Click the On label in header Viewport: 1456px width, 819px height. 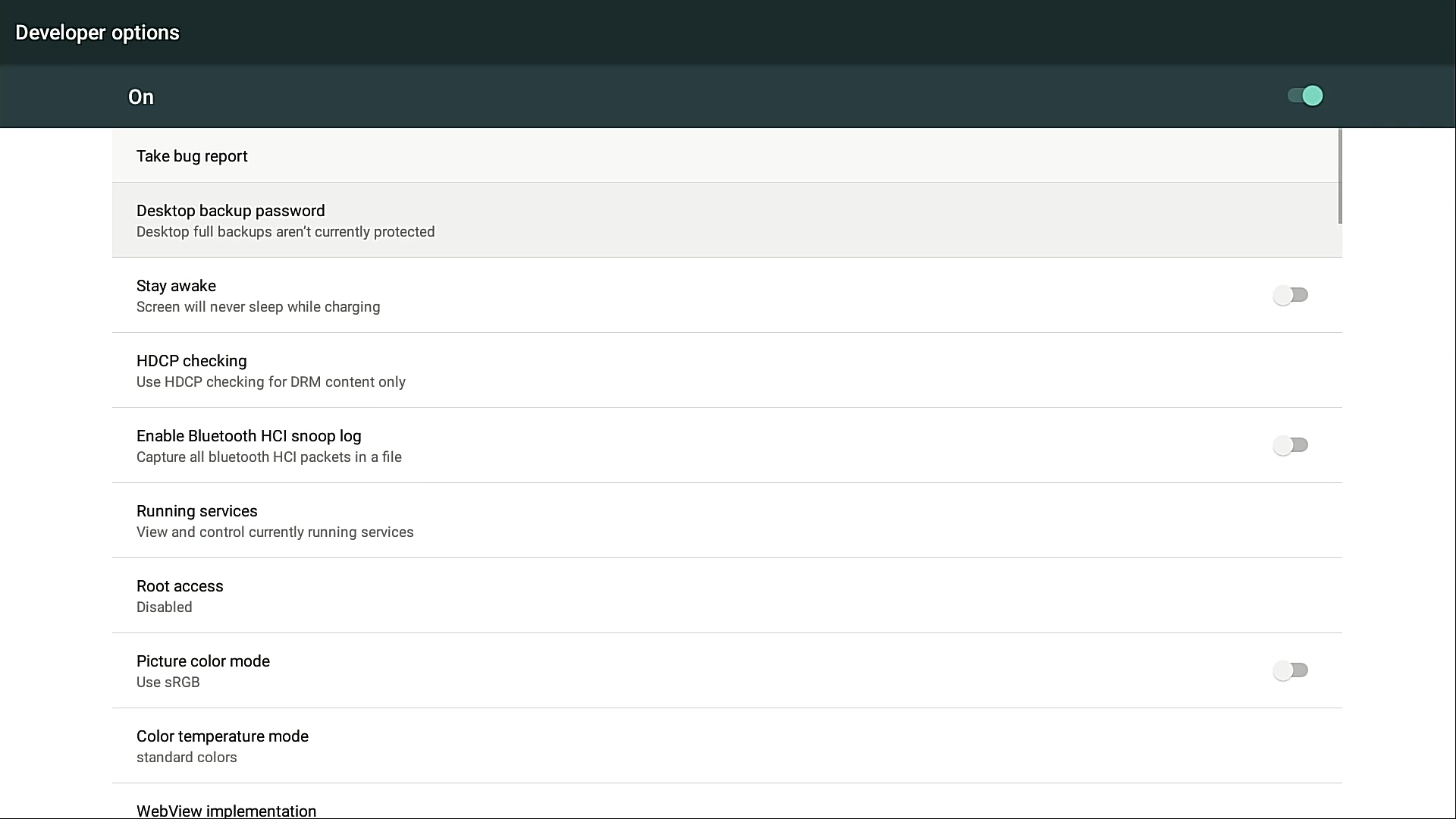point(141,97)
